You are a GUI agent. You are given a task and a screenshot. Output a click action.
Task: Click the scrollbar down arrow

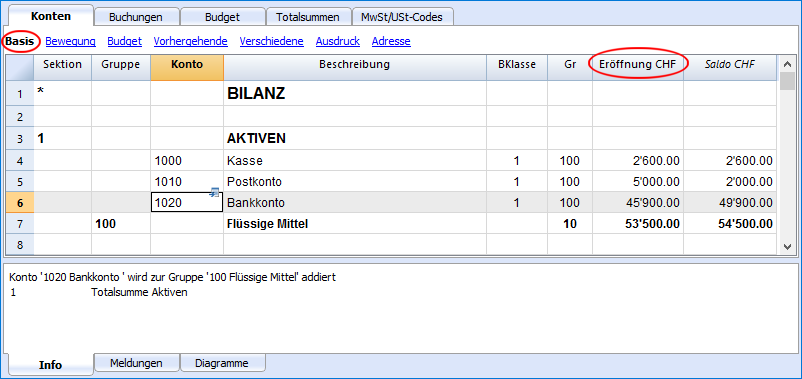[x=787, y=247]
